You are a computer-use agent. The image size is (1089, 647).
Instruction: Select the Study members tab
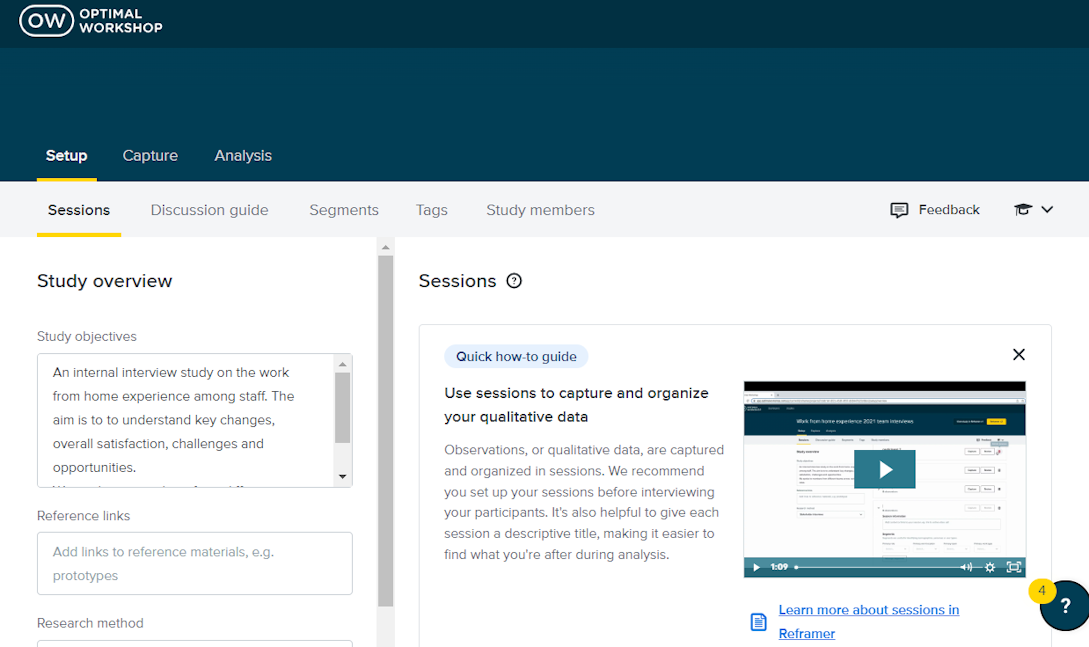(540, 210)
